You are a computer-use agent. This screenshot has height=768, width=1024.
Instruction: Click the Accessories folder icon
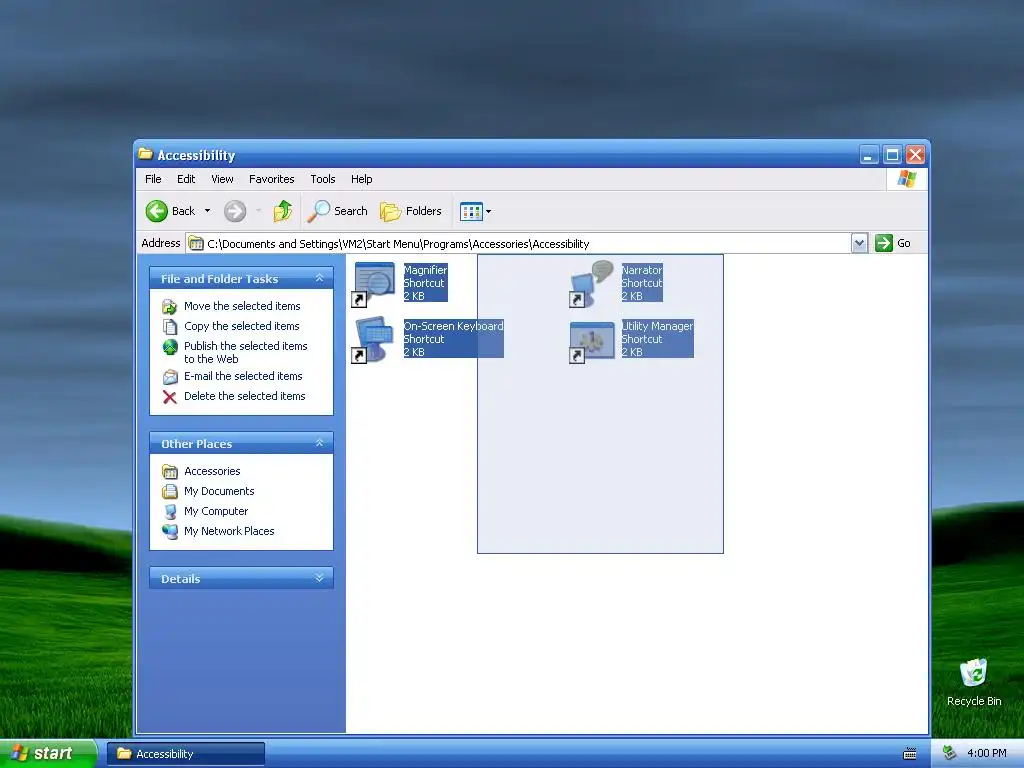[170, 472]
